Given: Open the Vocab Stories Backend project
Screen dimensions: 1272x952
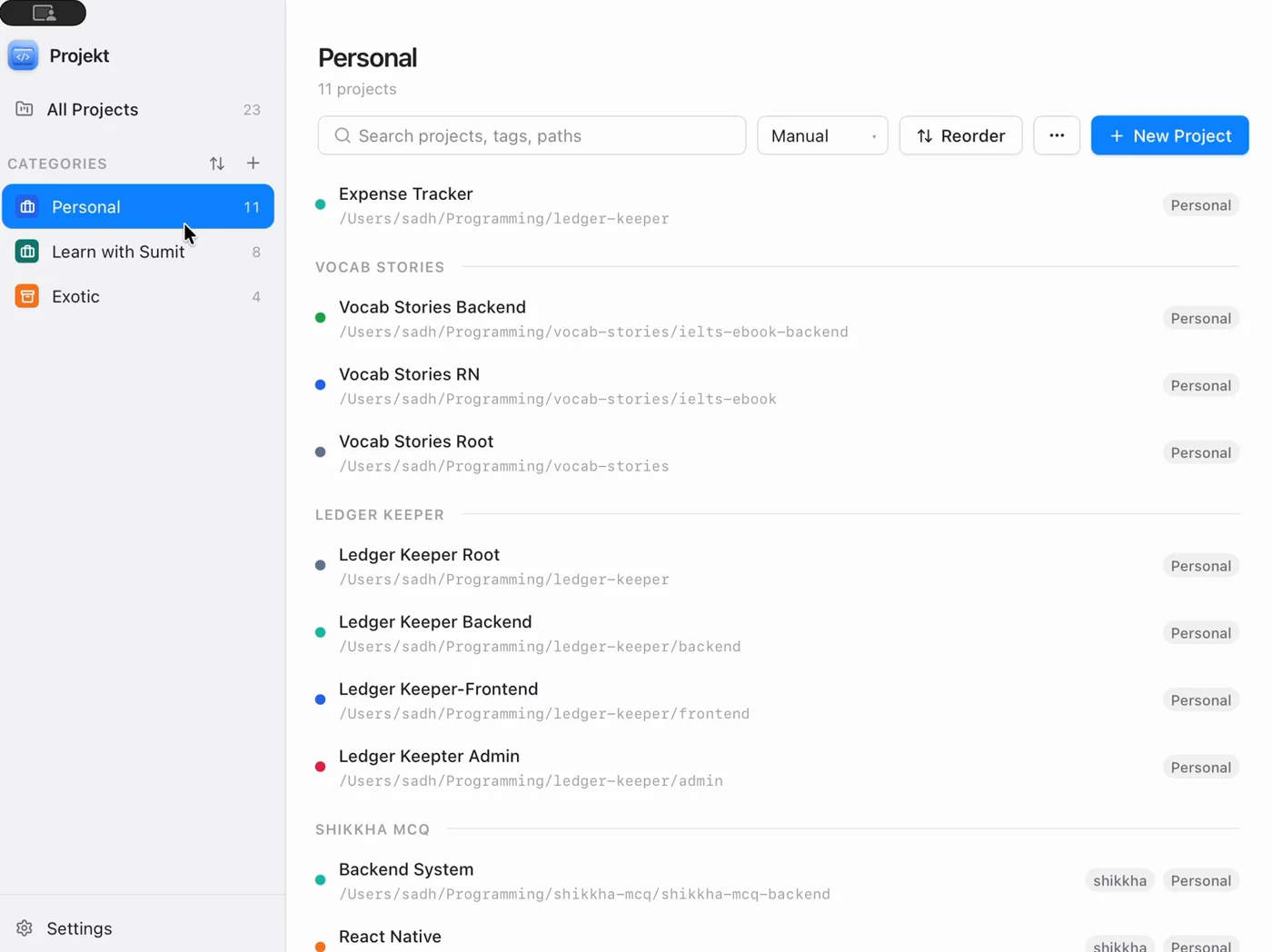Looking at the screenshot, I should coord(777,319).
